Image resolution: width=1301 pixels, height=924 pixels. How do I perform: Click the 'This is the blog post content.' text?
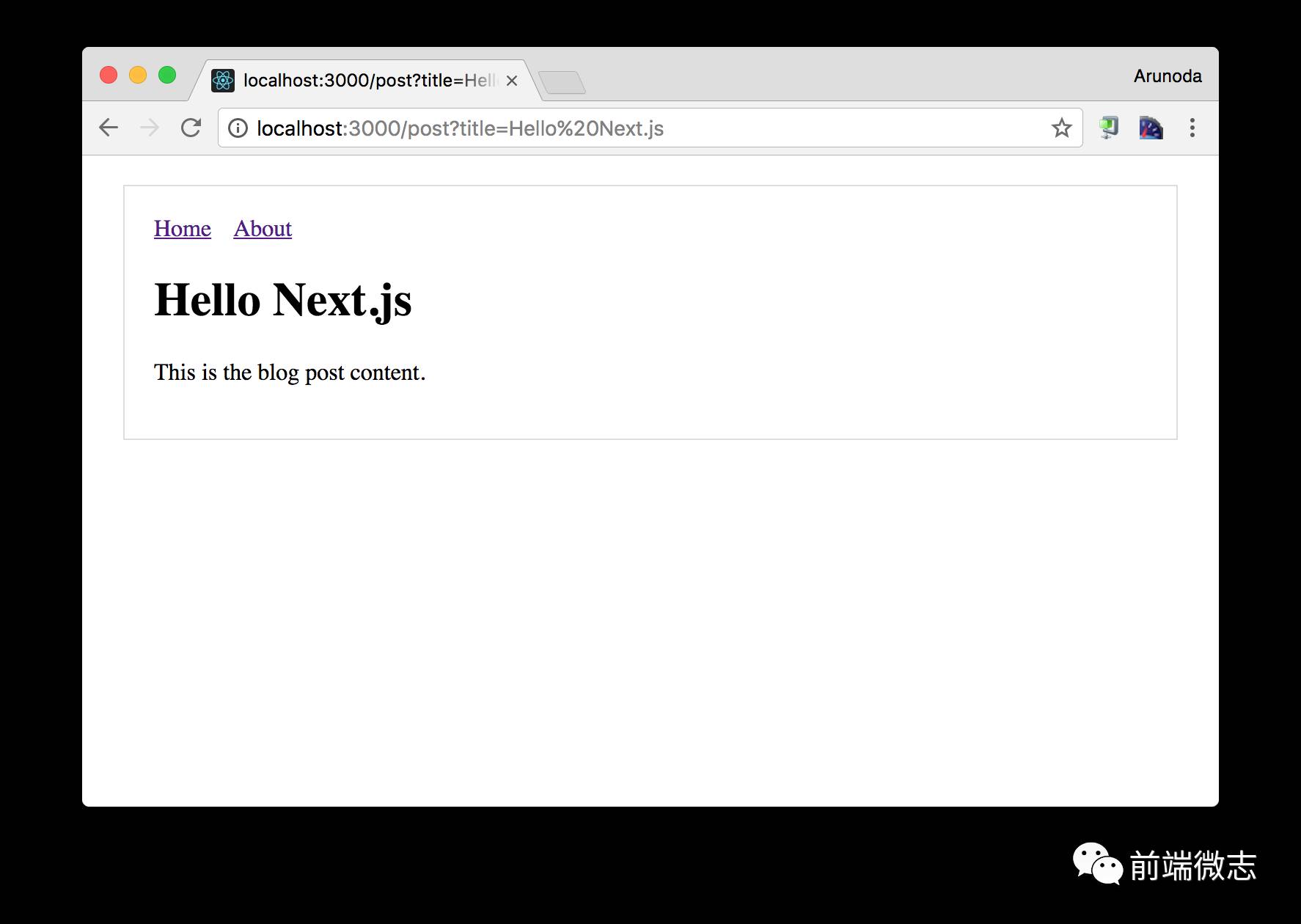pyautogui.click(x=290, y=373)
